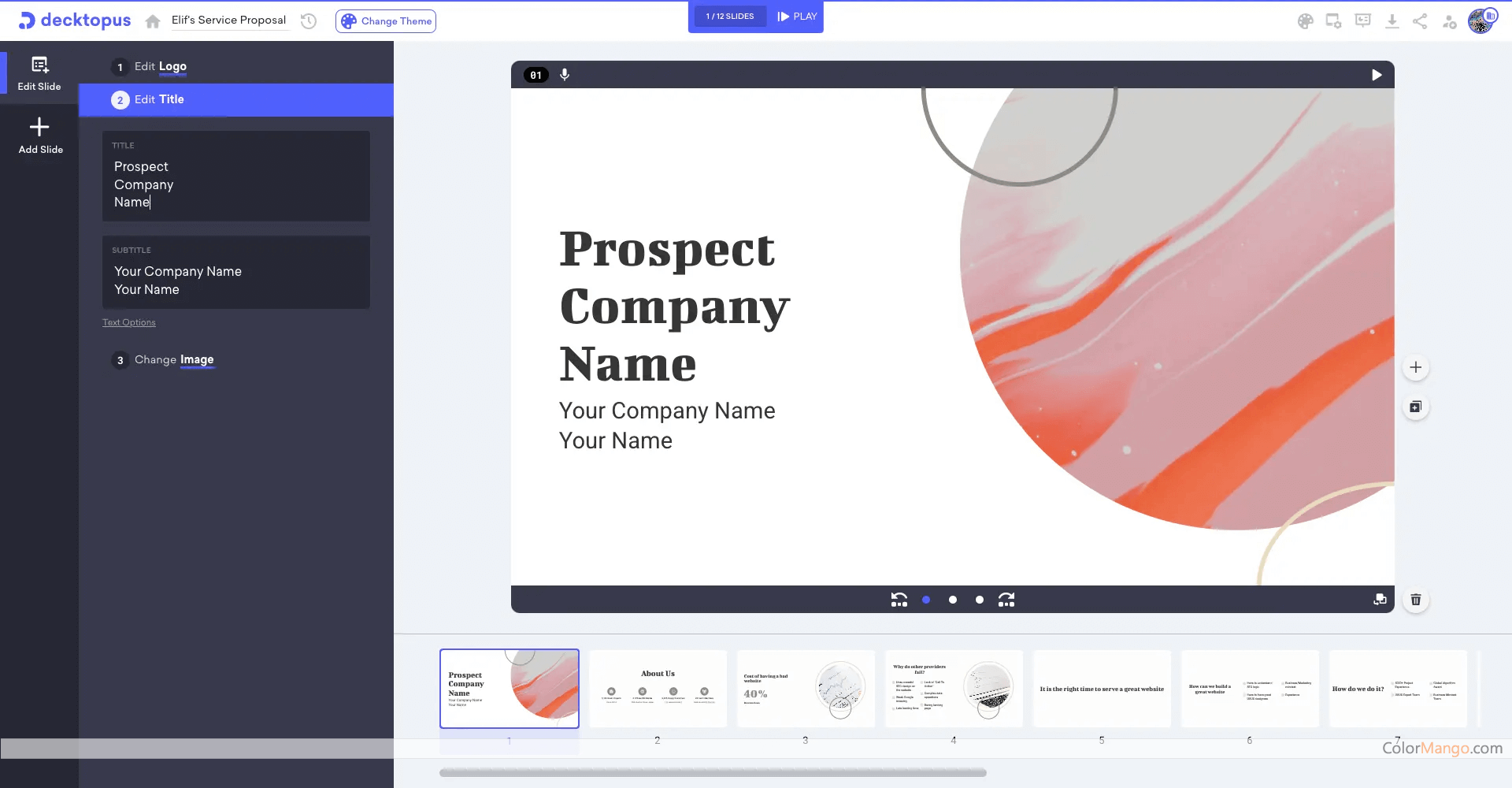Collapse the Edit Title section

(x=159, y=100)
